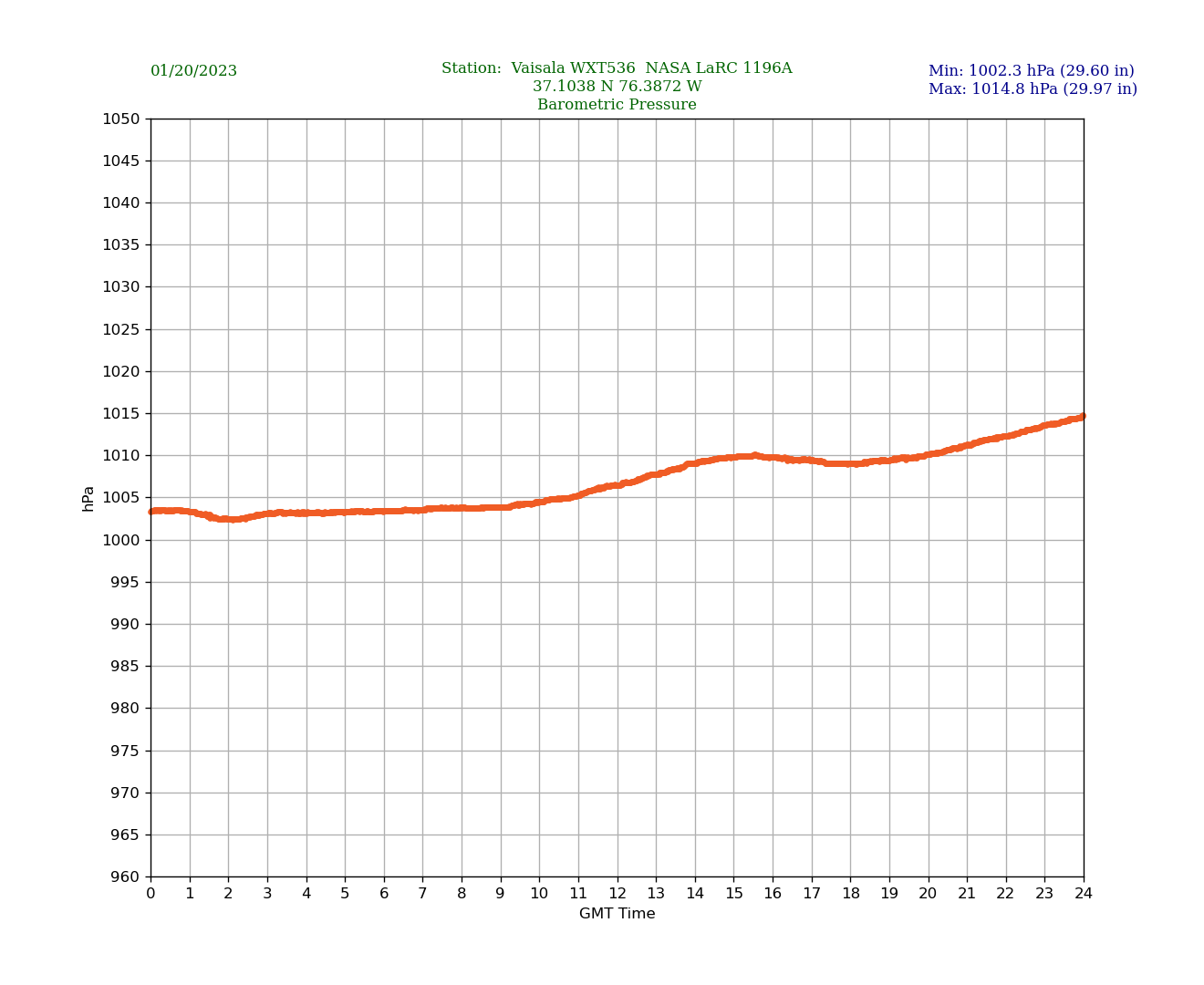
Task: Select hour 18 on the time axis
Action: point(850,894)
